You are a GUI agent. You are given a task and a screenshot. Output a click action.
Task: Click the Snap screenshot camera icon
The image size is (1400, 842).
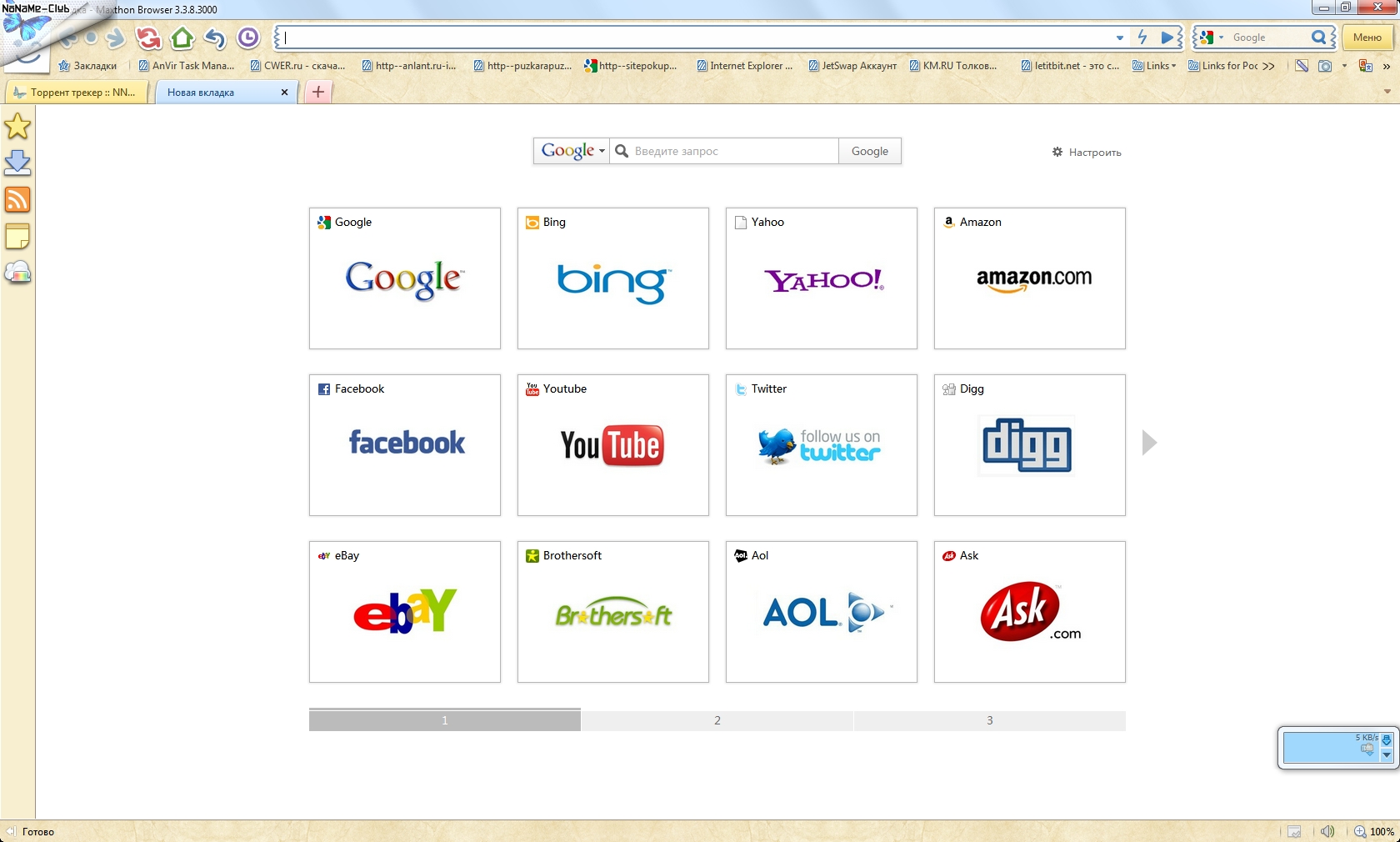[1325, 66]
